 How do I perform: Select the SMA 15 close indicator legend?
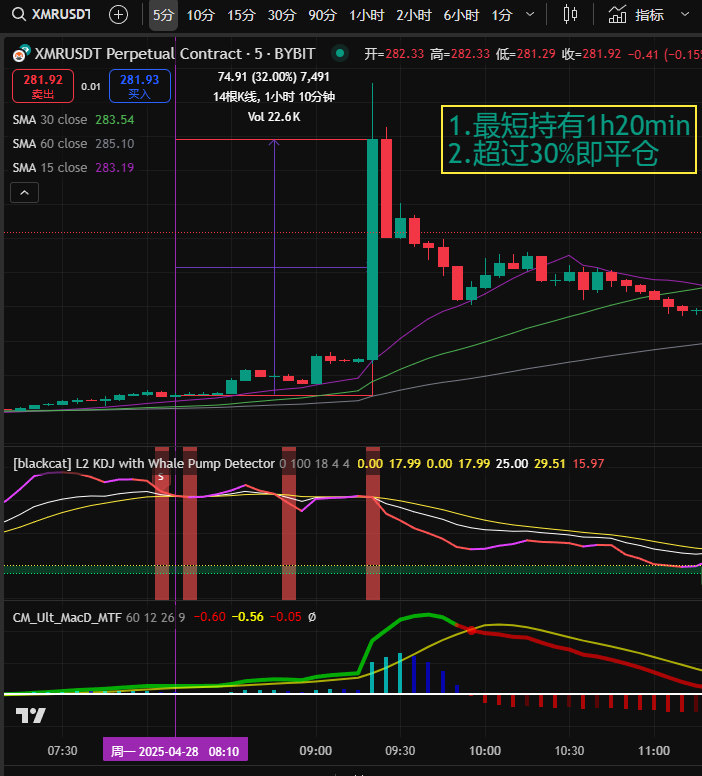click(x=73, y=168)
